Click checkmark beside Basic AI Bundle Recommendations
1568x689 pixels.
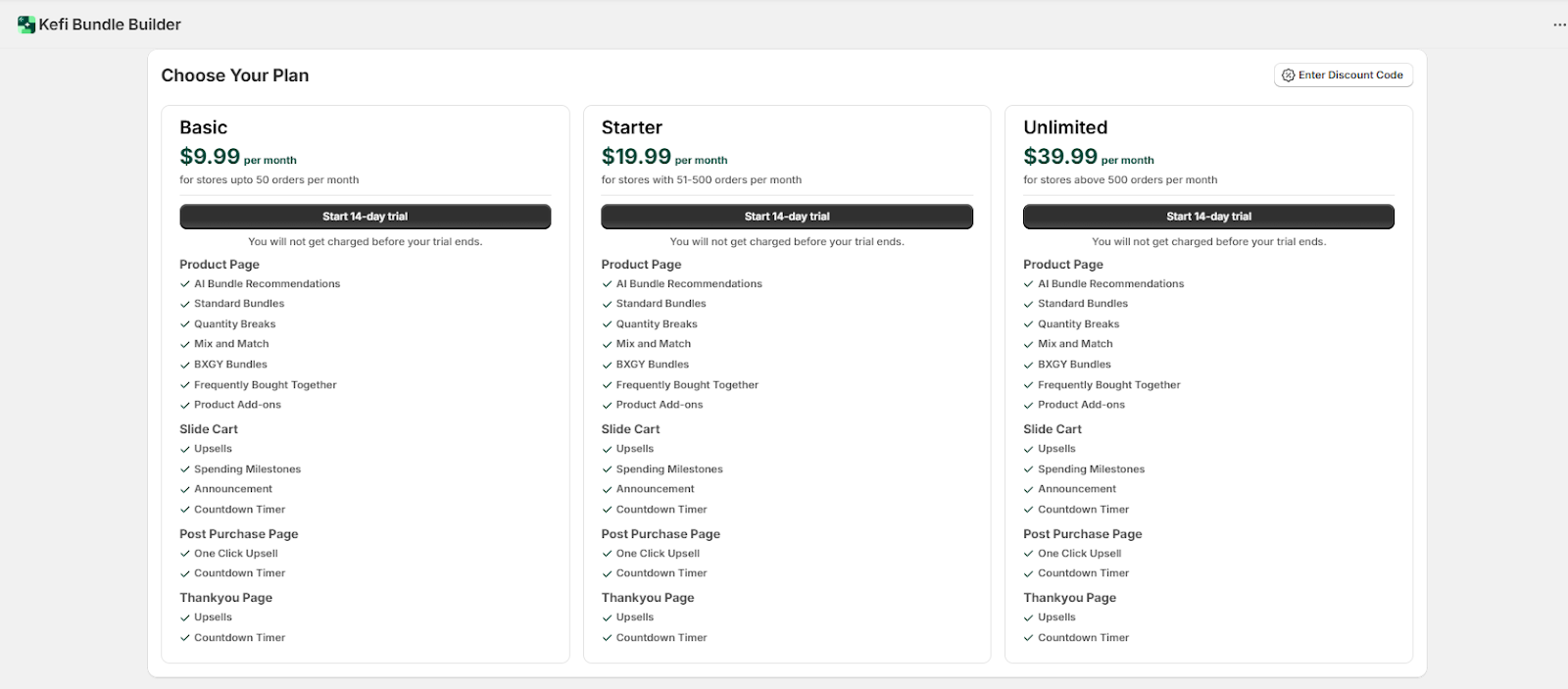[185, 284]
